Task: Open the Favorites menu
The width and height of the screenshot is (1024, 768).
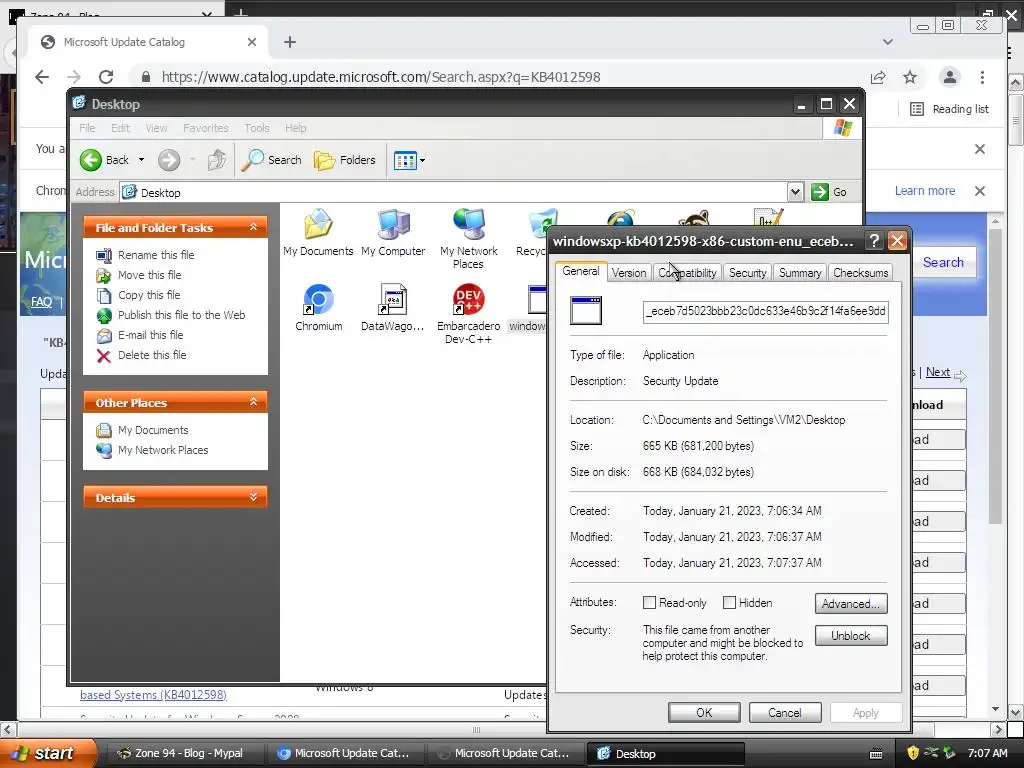Action: pyautogui.click(x=206, y=128)
